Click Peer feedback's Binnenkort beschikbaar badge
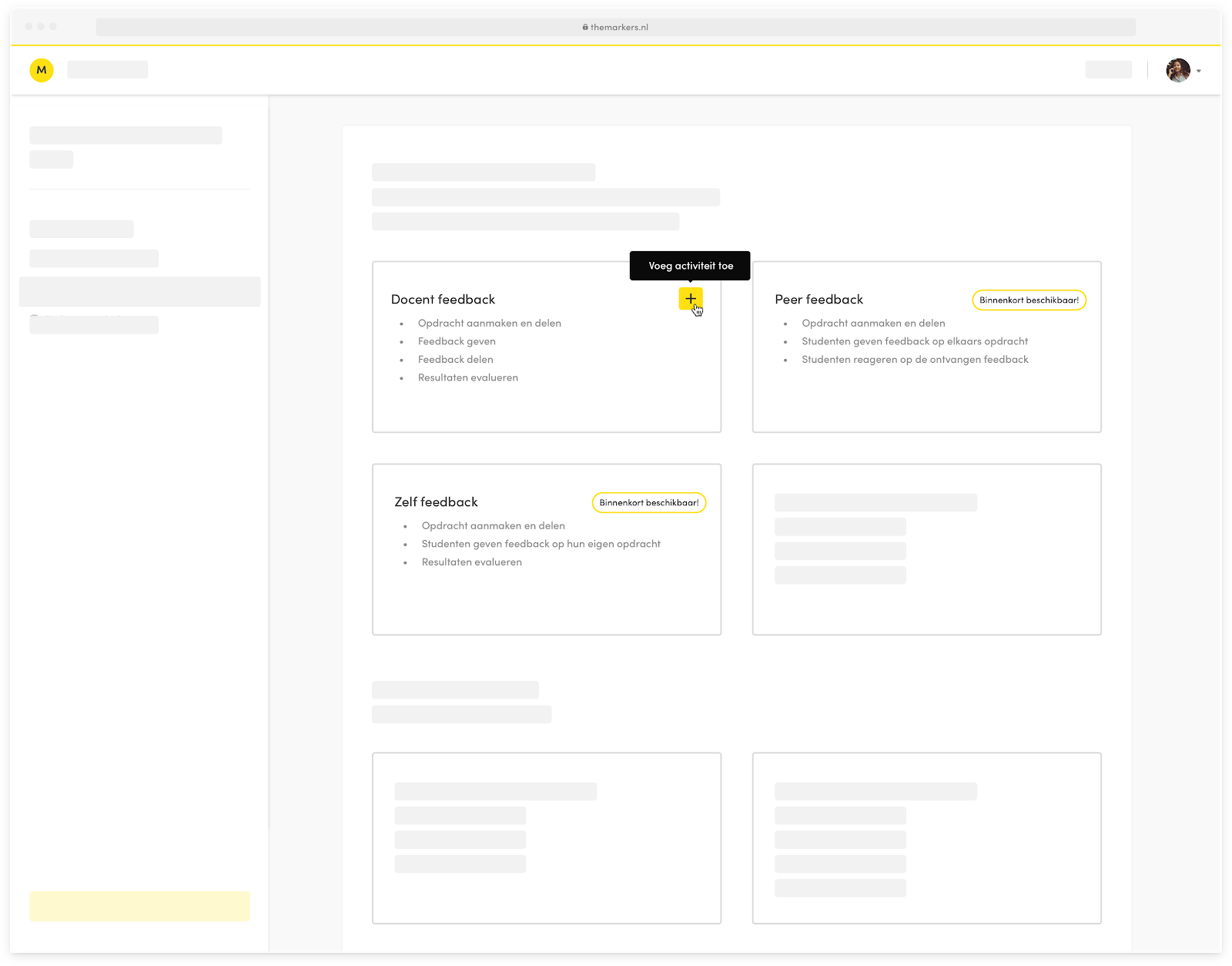 pos(1029,300)
